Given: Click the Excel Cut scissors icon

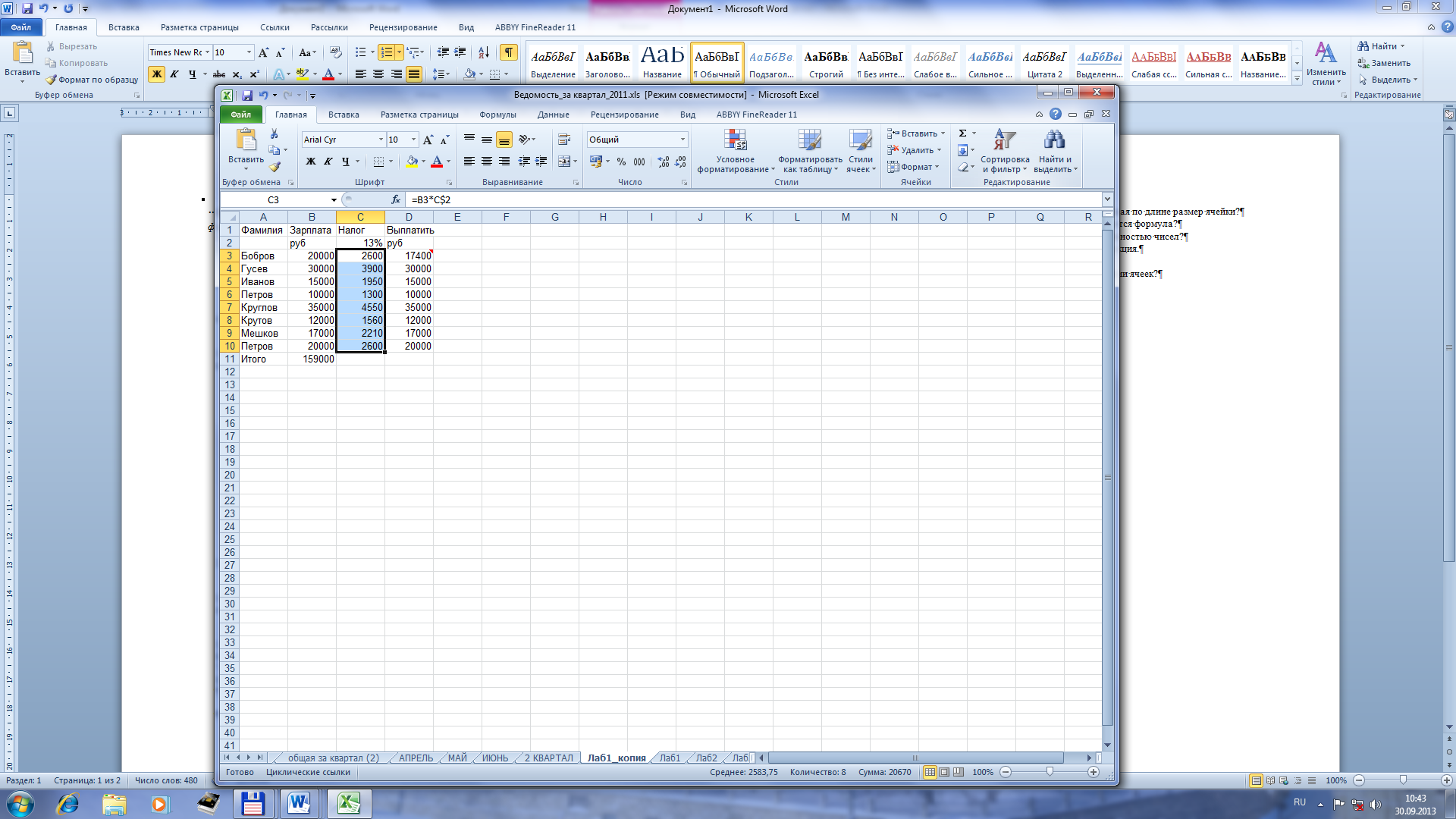Looking at the screenshot, I should click(x=275, y=133).
